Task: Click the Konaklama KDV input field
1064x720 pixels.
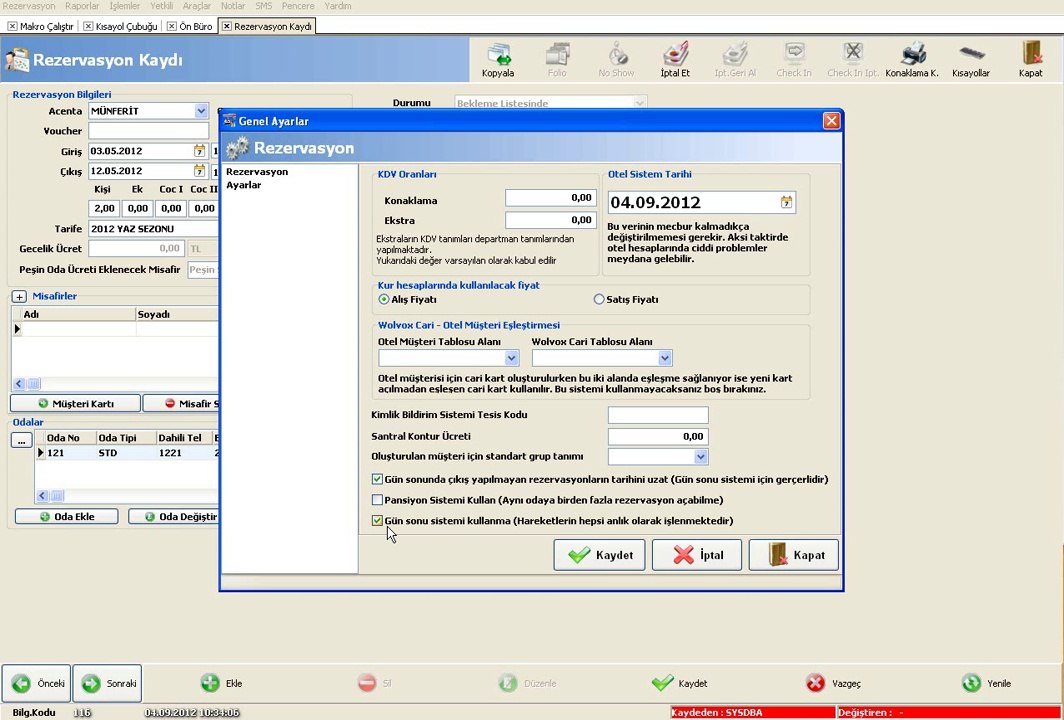Action: [x=550, y=198]
